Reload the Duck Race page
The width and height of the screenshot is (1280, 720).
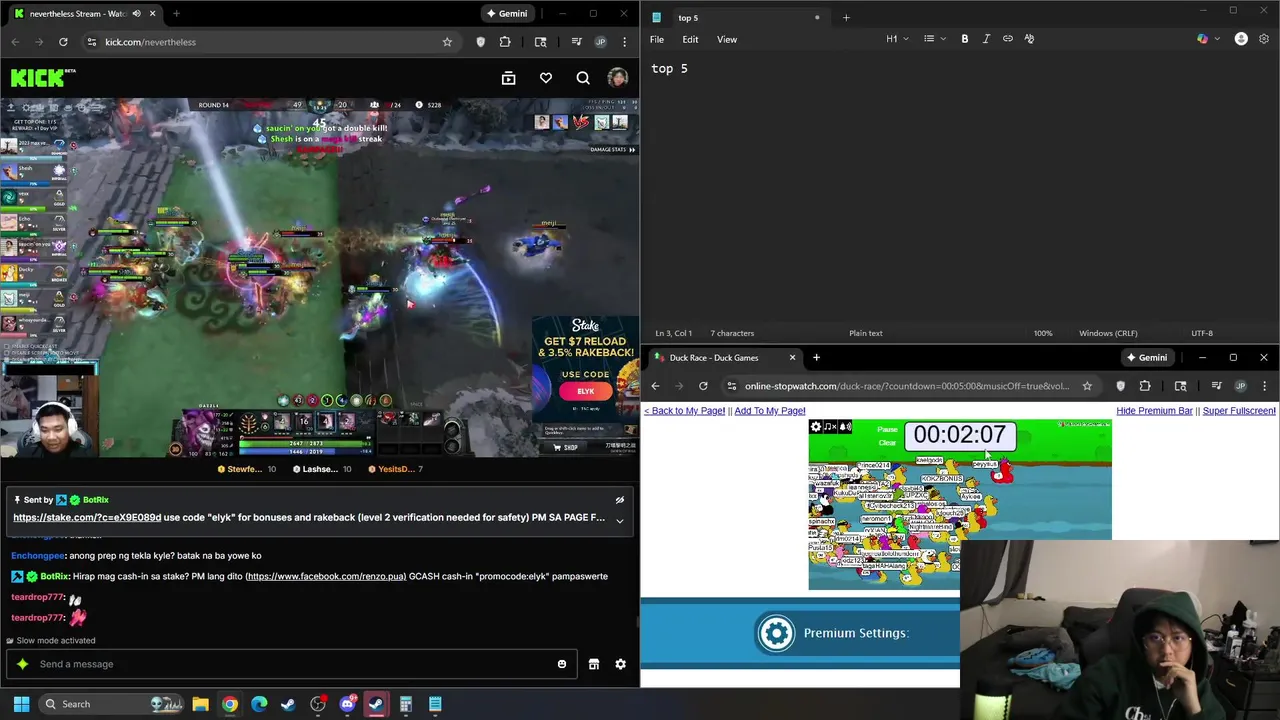click(703, 386)
